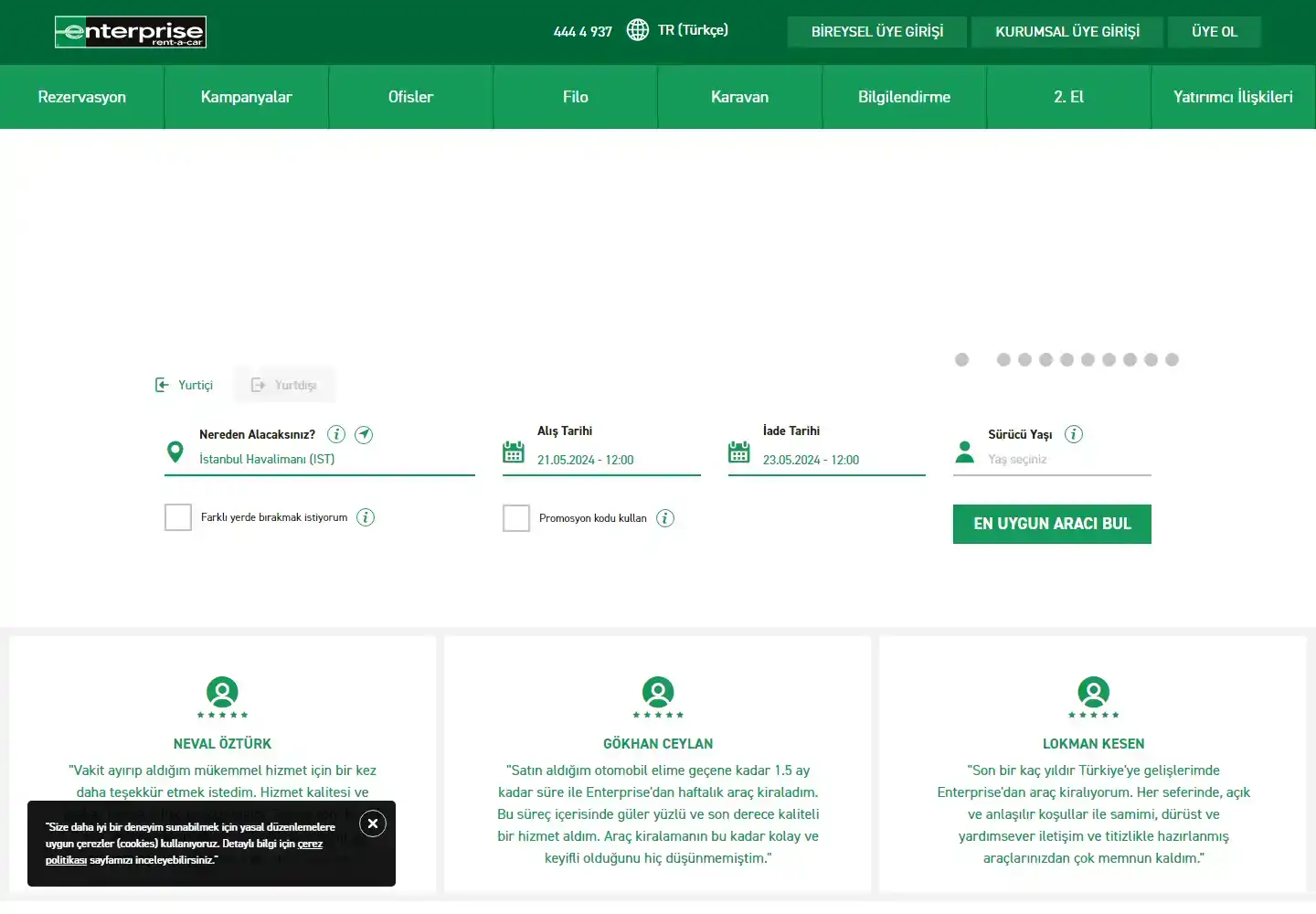Click BİREYSEL ÜYE GİRİŞİ button
This screenshot has height=914, width=1316.
[x=877, y=32]
